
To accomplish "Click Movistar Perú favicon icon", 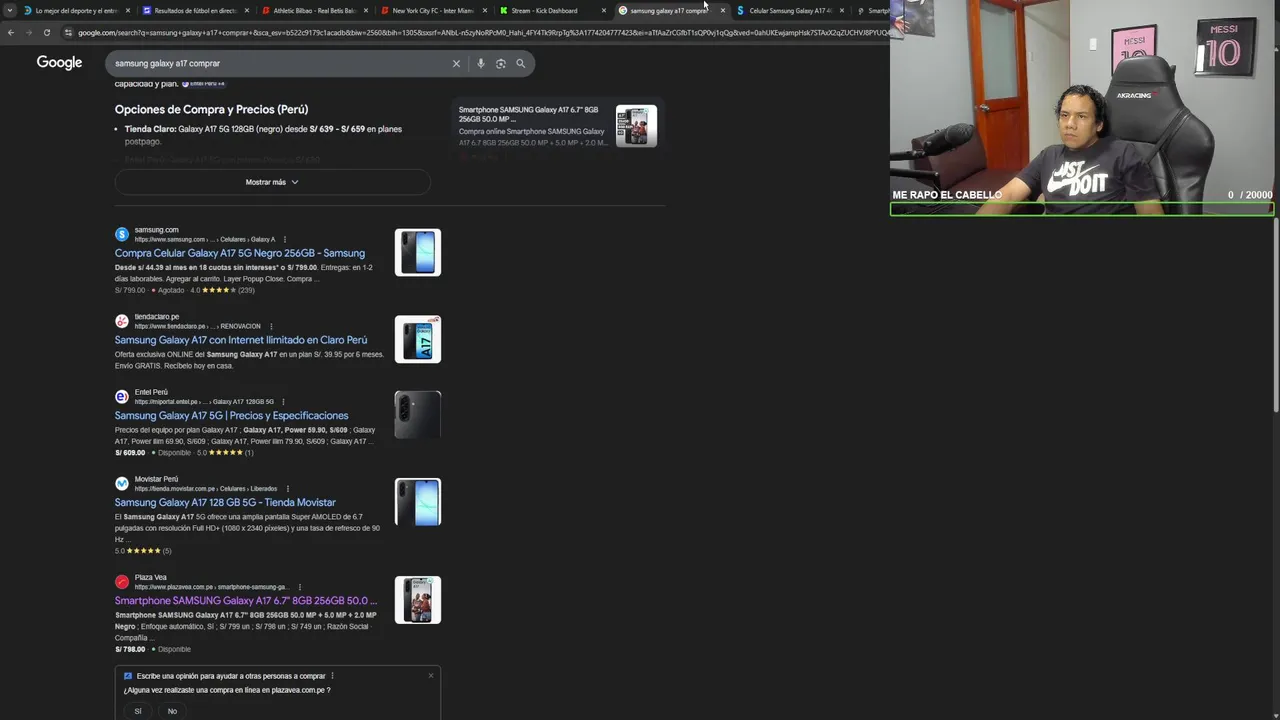I will point(122,484).
